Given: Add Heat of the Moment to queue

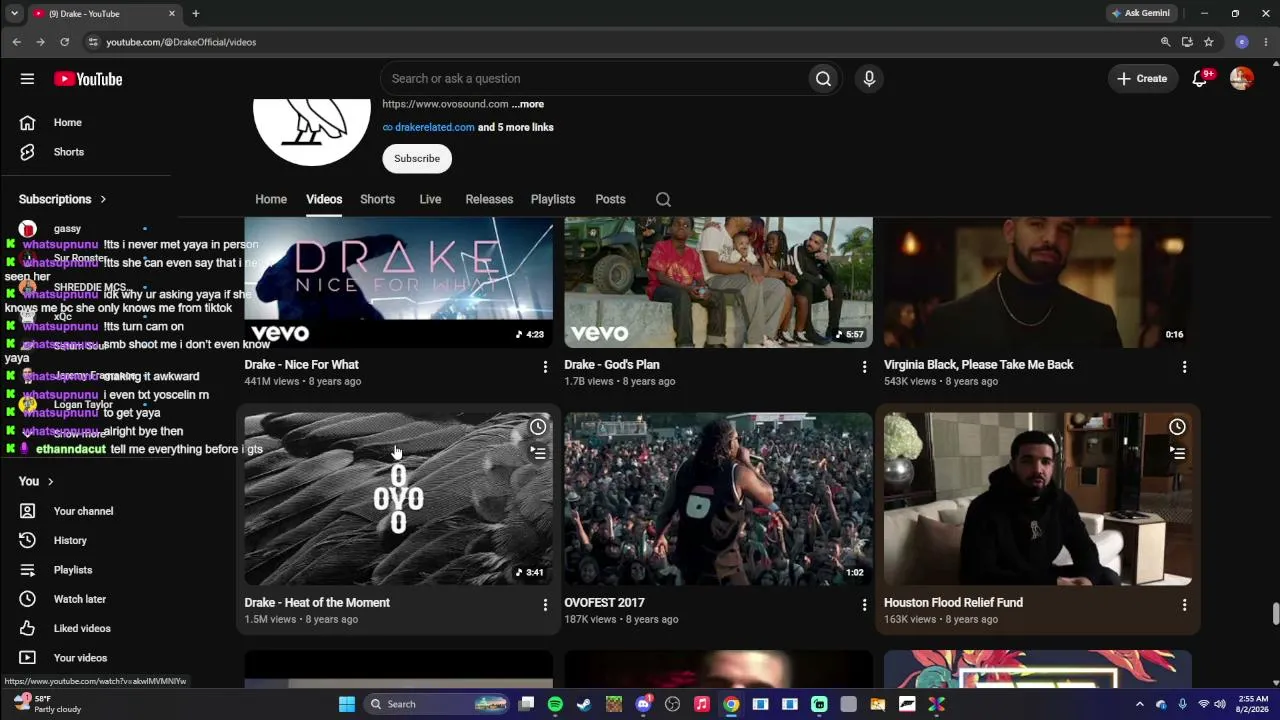Looking at the screenshot, I should (x=538, y=453).
